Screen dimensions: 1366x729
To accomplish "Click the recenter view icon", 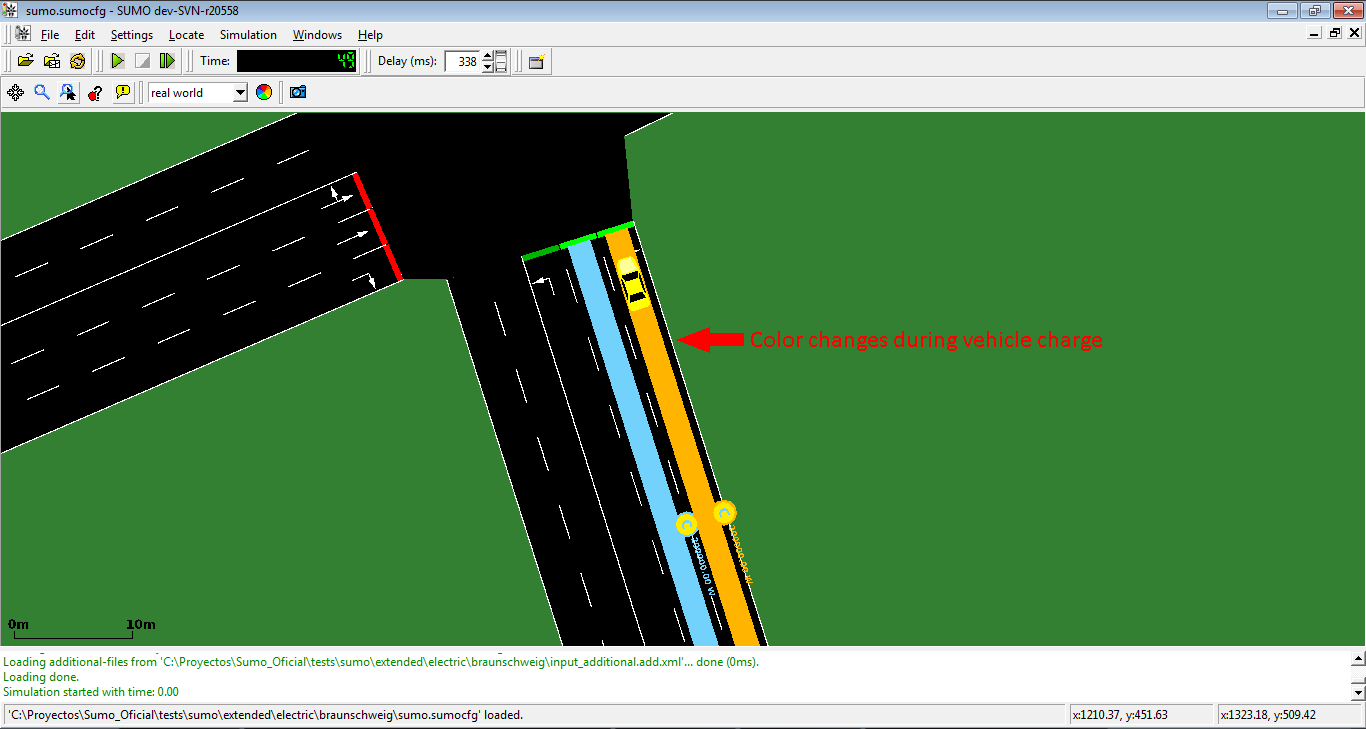I will pyautogui.click(x=16, y=93).
